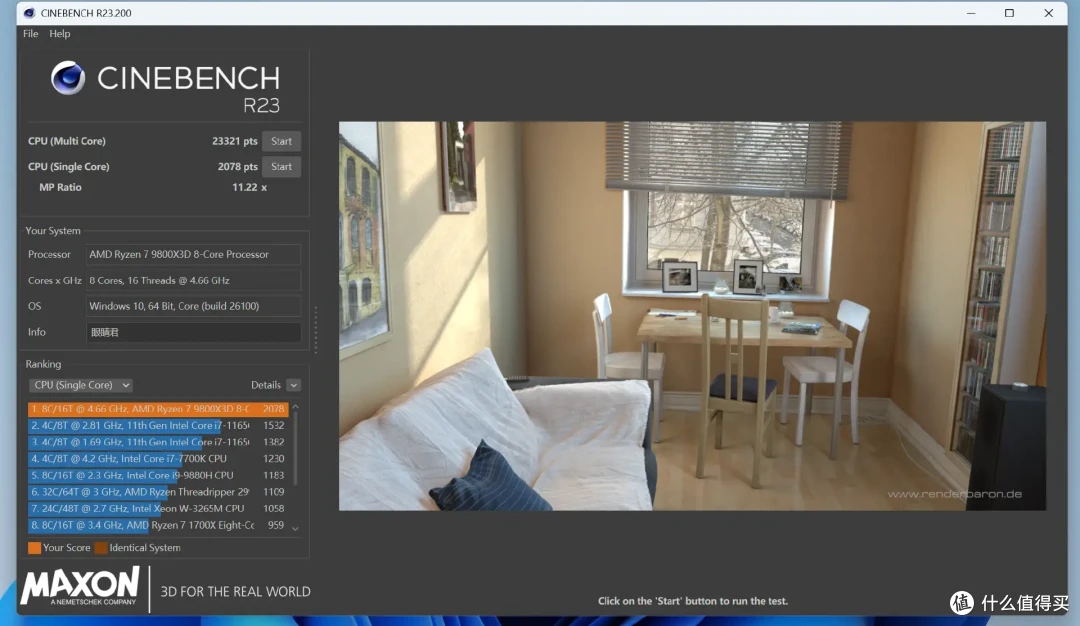Minimize the Cinebench window
This screenshot has width=1080, height=626.
[971, 13]
